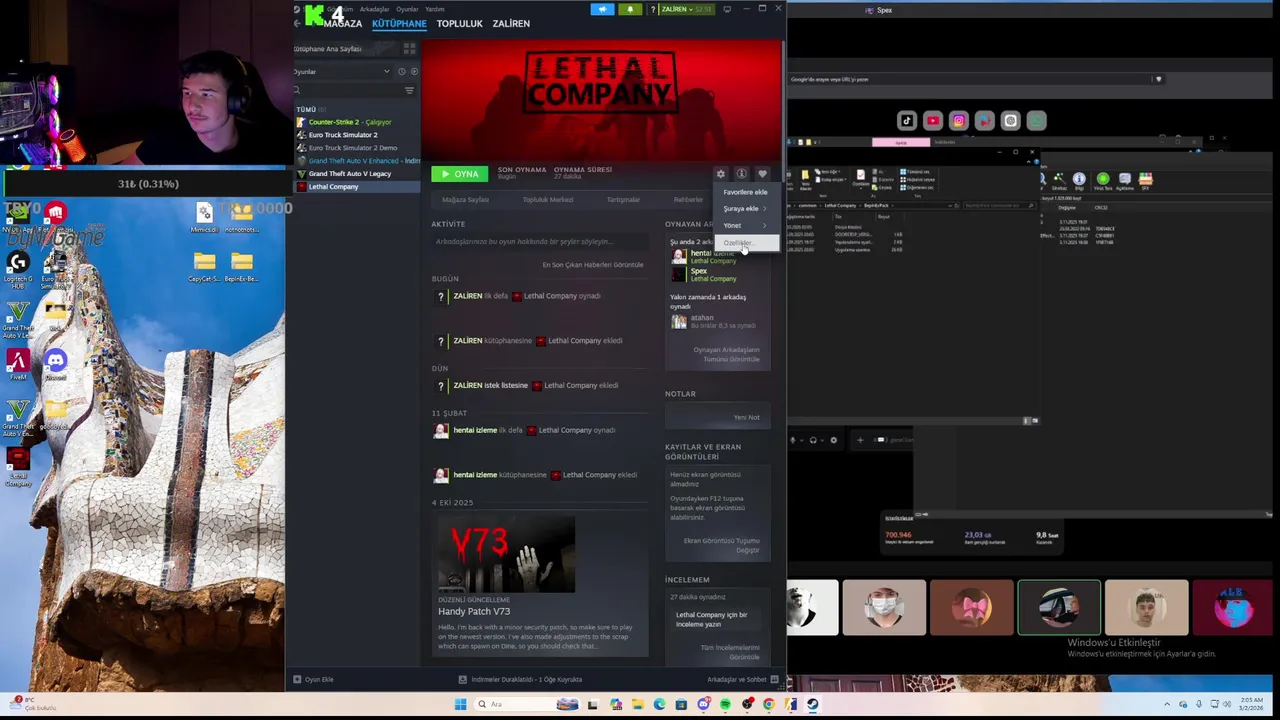Viewport: 1280px width, 720px height.
Task: Show hidden system tray icons chevron
Action: tap(1167, 704)
